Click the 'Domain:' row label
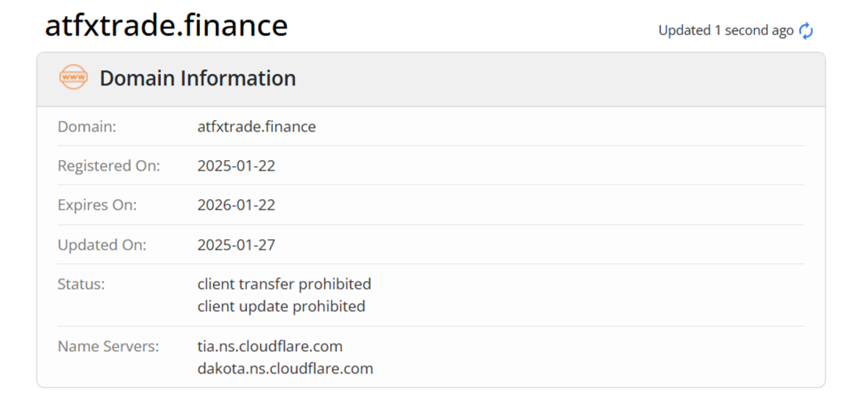The height and width of the screenshot is (402, 843). click(87, 127)
